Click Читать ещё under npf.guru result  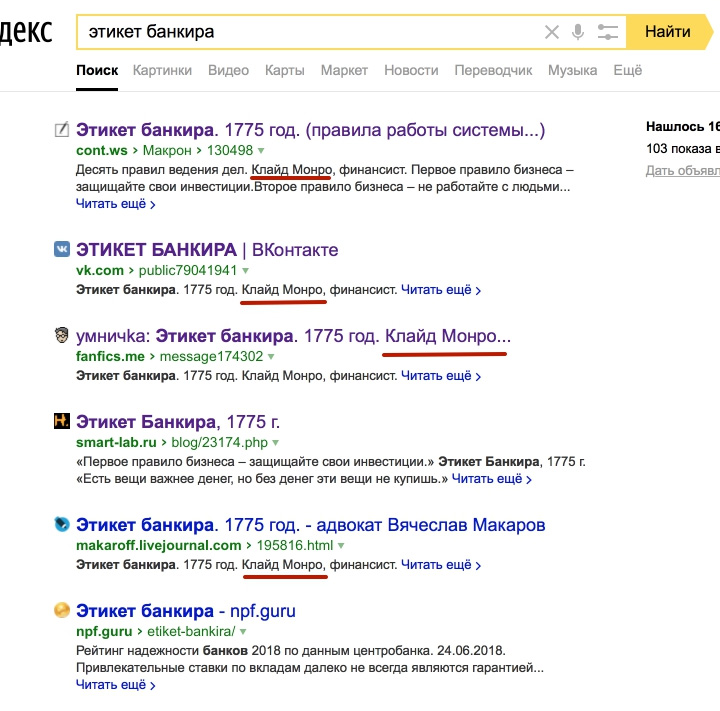tap(116, 685)
